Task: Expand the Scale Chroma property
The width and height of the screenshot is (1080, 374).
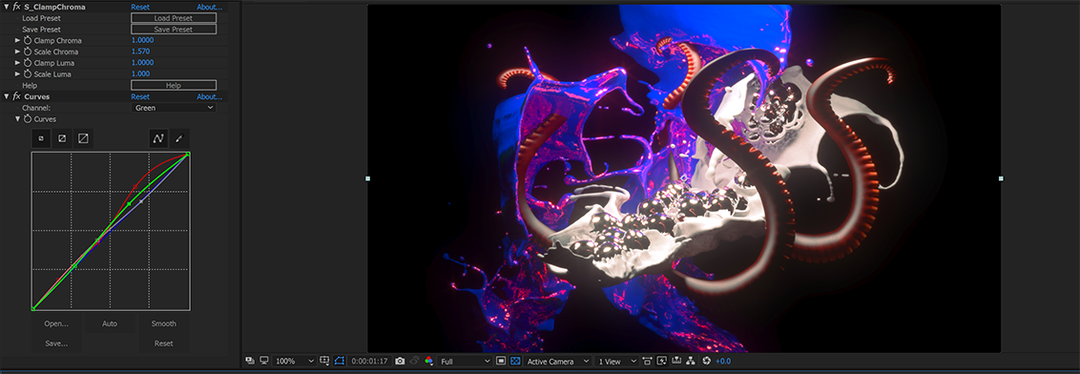Action: tap(18, 52)
